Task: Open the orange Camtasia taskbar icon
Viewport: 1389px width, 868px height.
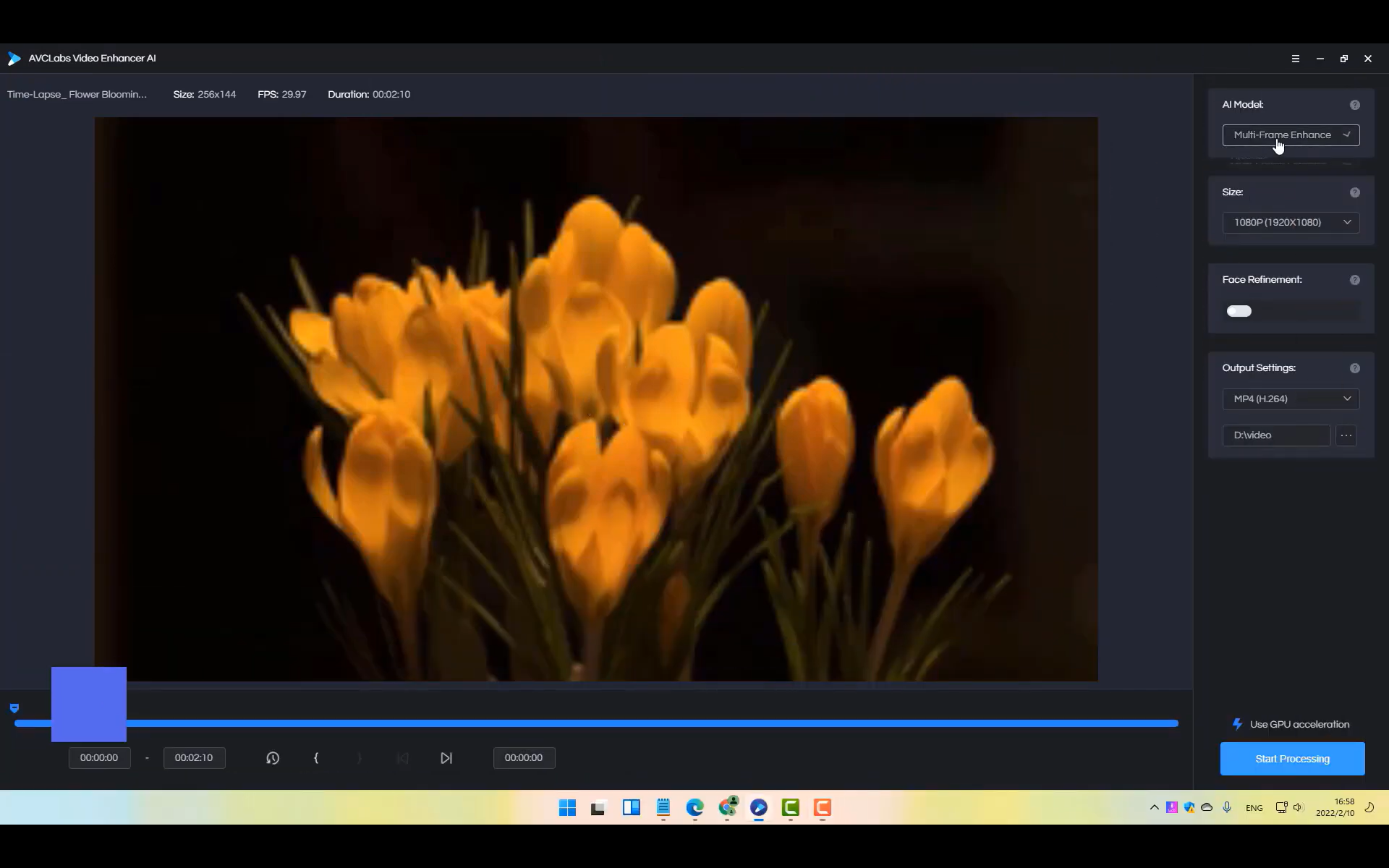Action: [823, 807]
